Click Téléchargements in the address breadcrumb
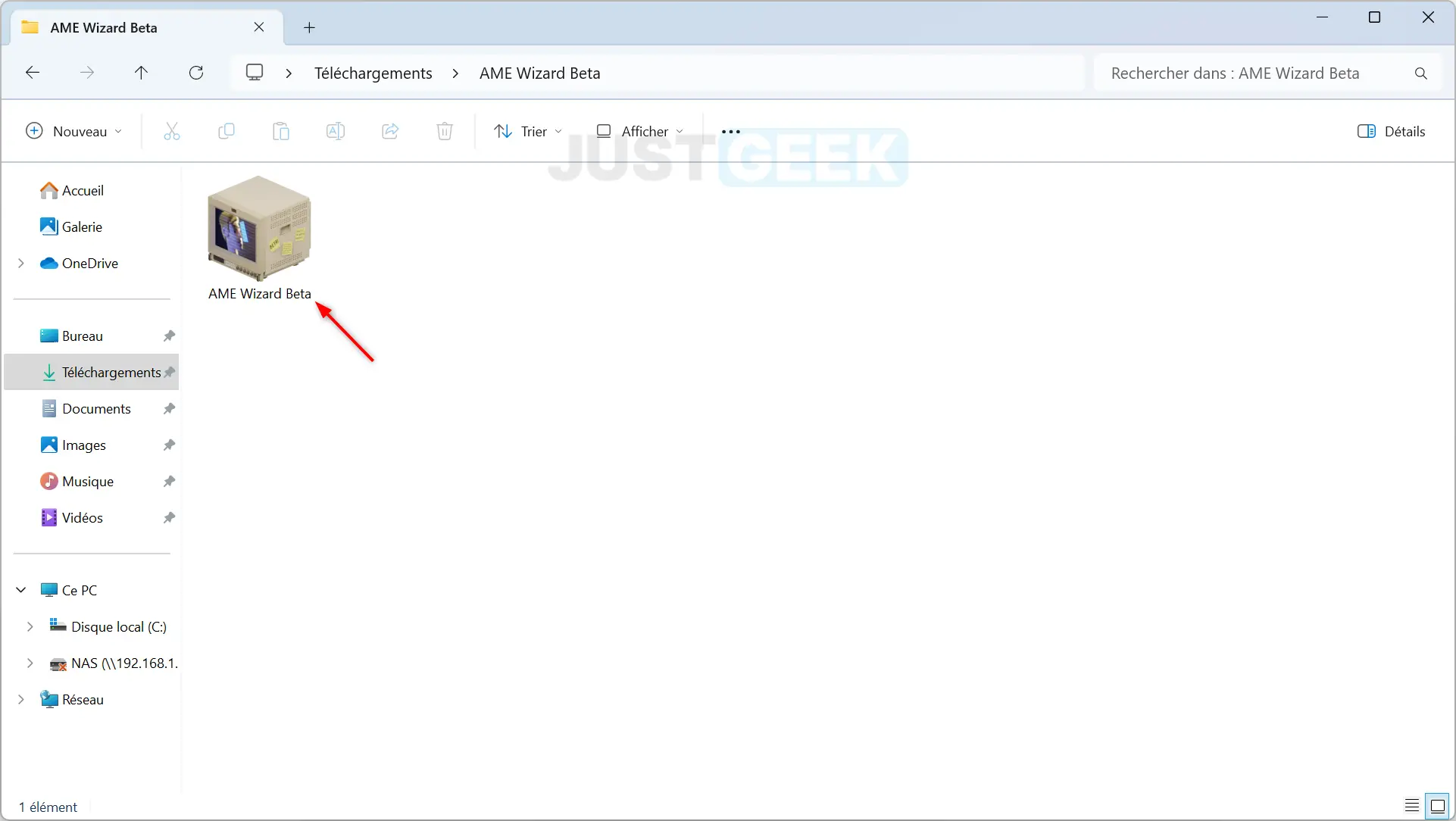1456x821 pixels. (x=373, y=73)
